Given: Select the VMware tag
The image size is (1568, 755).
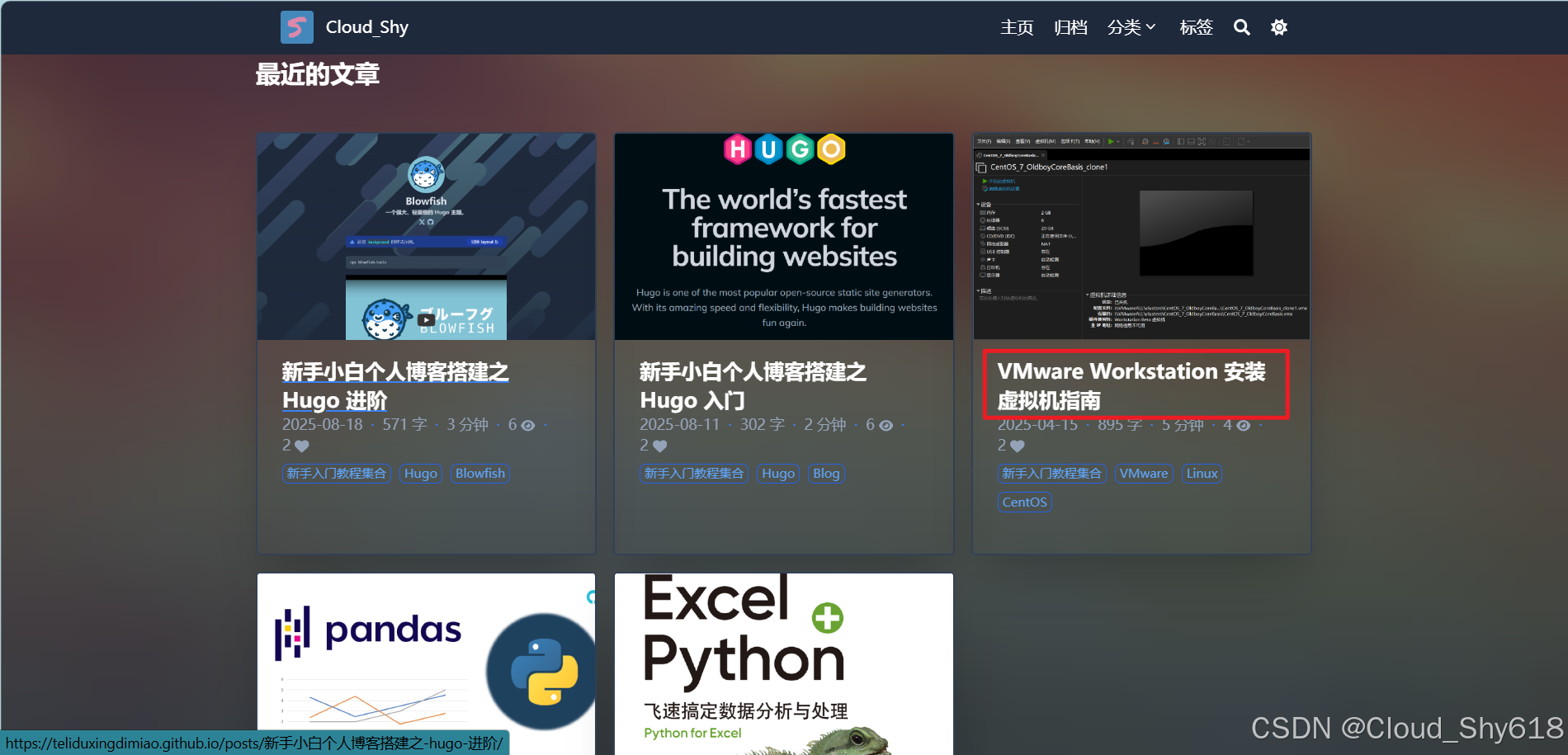Looking at the screenshot, I should coord(1144,474).
